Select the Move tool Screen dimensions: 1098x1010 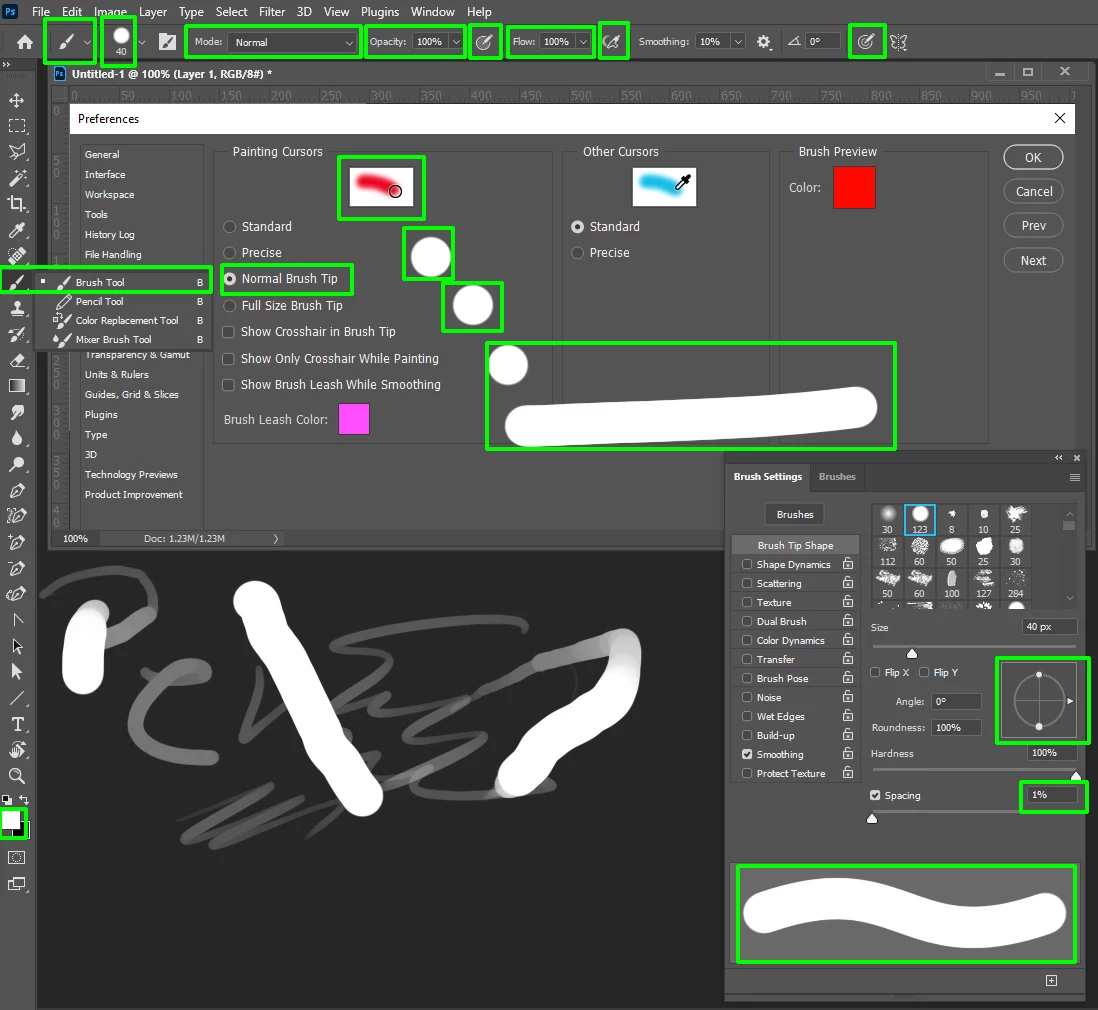[x=17, y=100]
